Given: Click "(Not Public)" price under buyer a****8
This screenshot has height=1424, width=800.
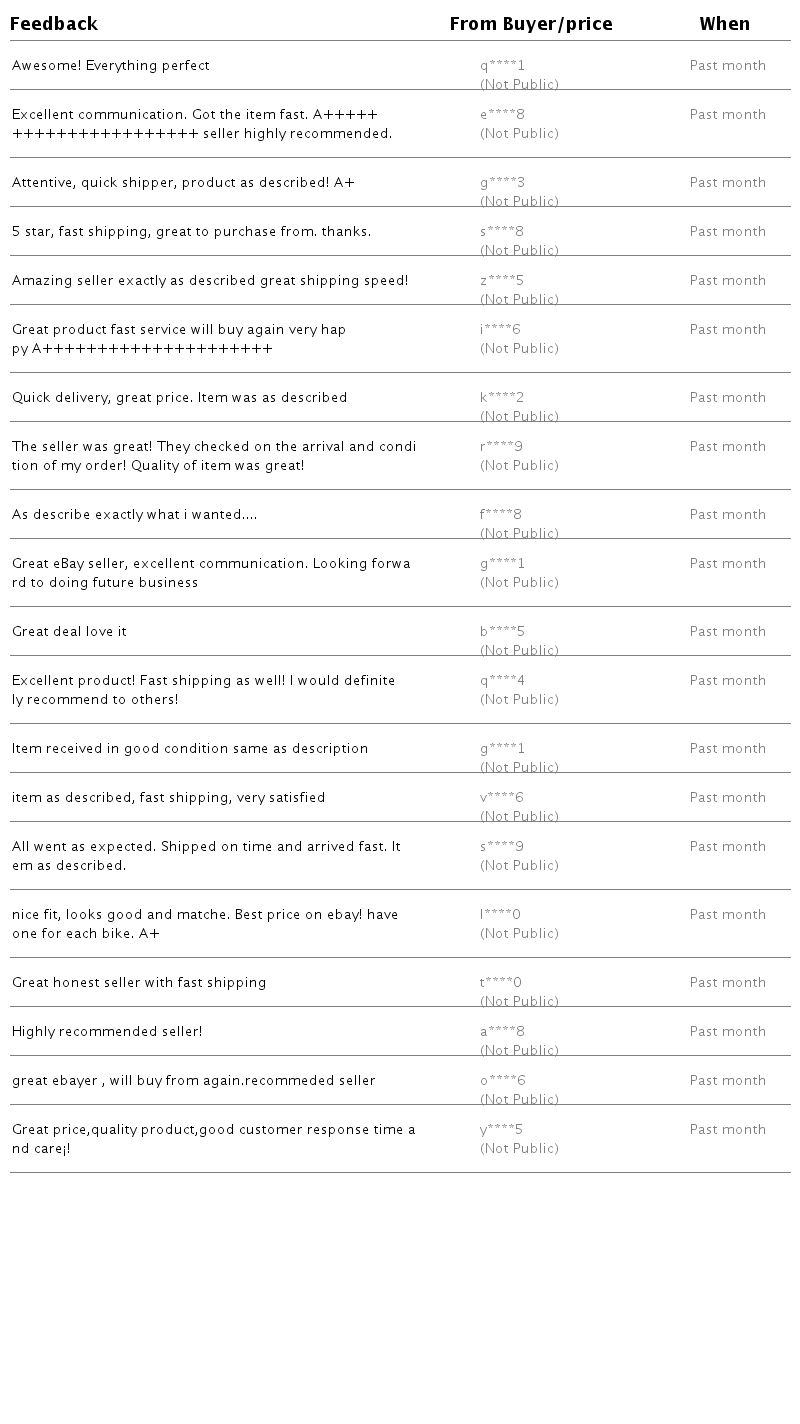Looking at the screenshot, I should (519, 1050).
